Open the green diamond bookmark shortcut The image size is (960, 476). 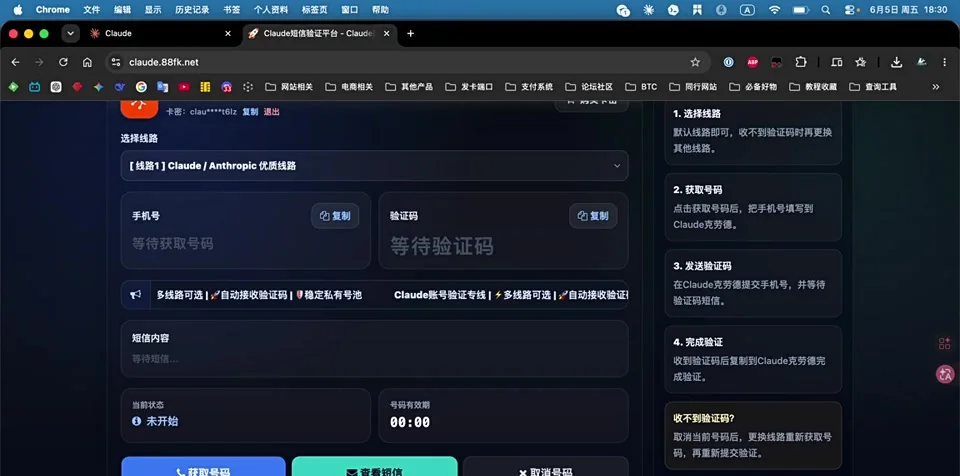click(13, 87)
